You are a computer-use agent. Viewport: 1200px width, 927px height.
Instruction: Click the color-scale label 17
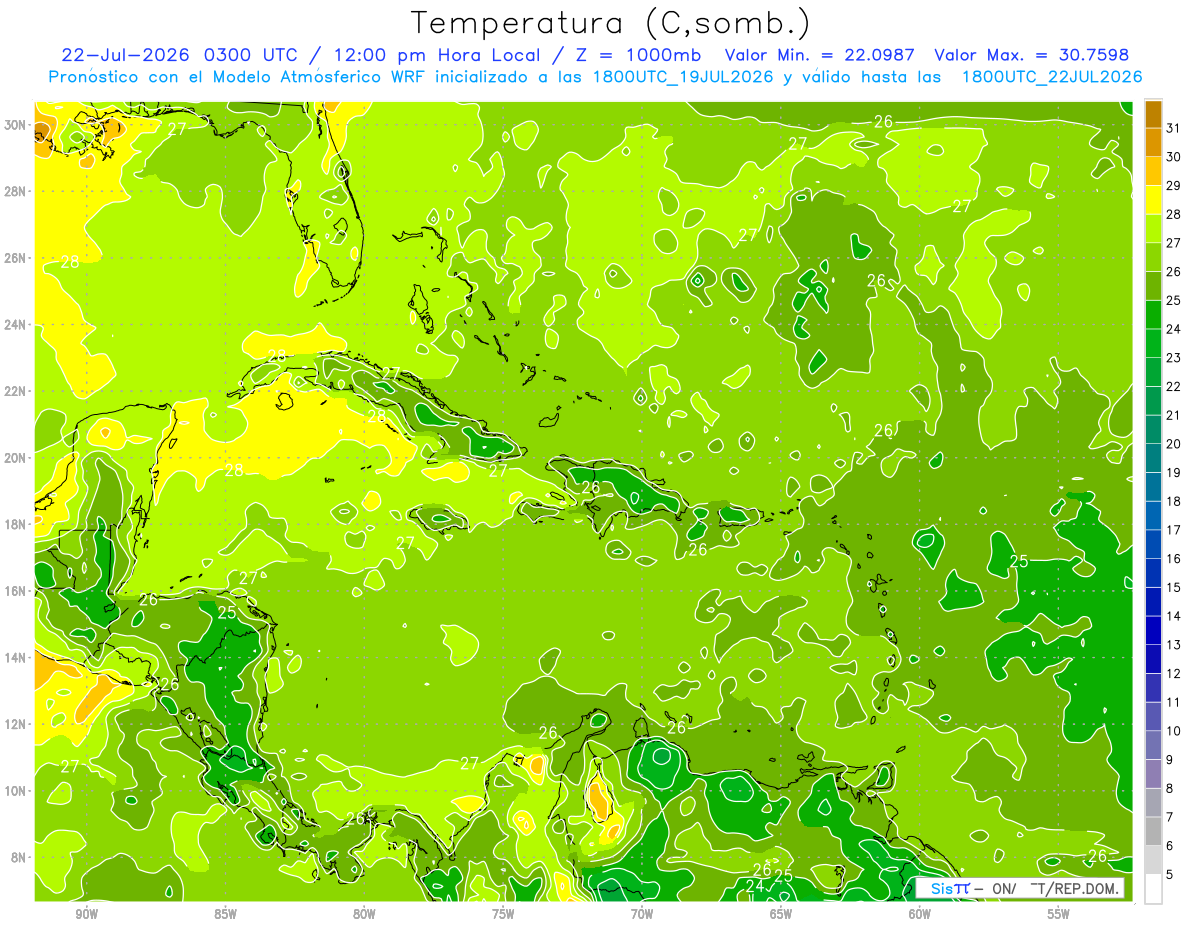pos(1174,530)
